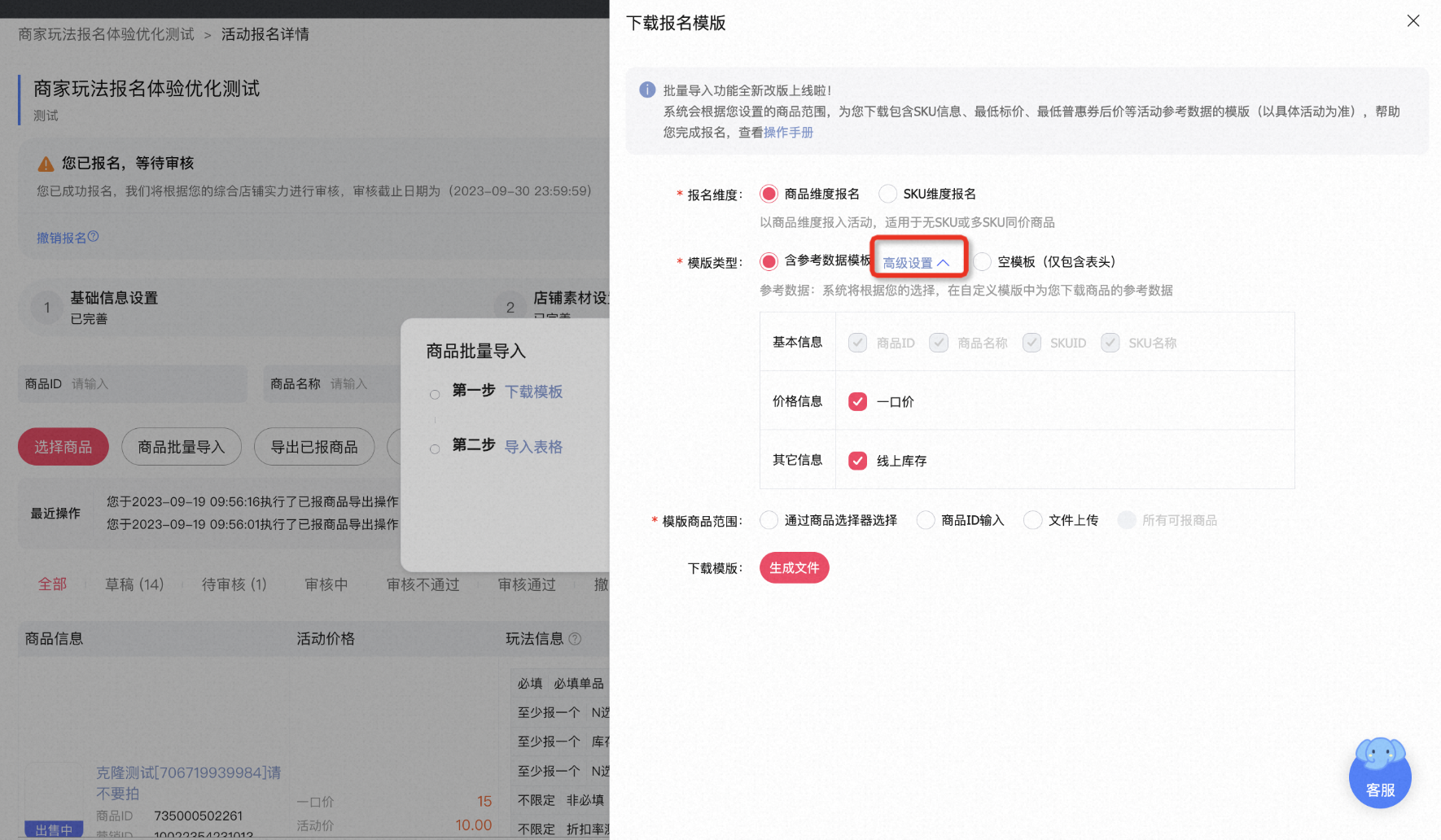The height and width of the screenshot is (840, 1441).
Task: Open product link 克隆测试[706719939984]
Action: click(189, 782)
